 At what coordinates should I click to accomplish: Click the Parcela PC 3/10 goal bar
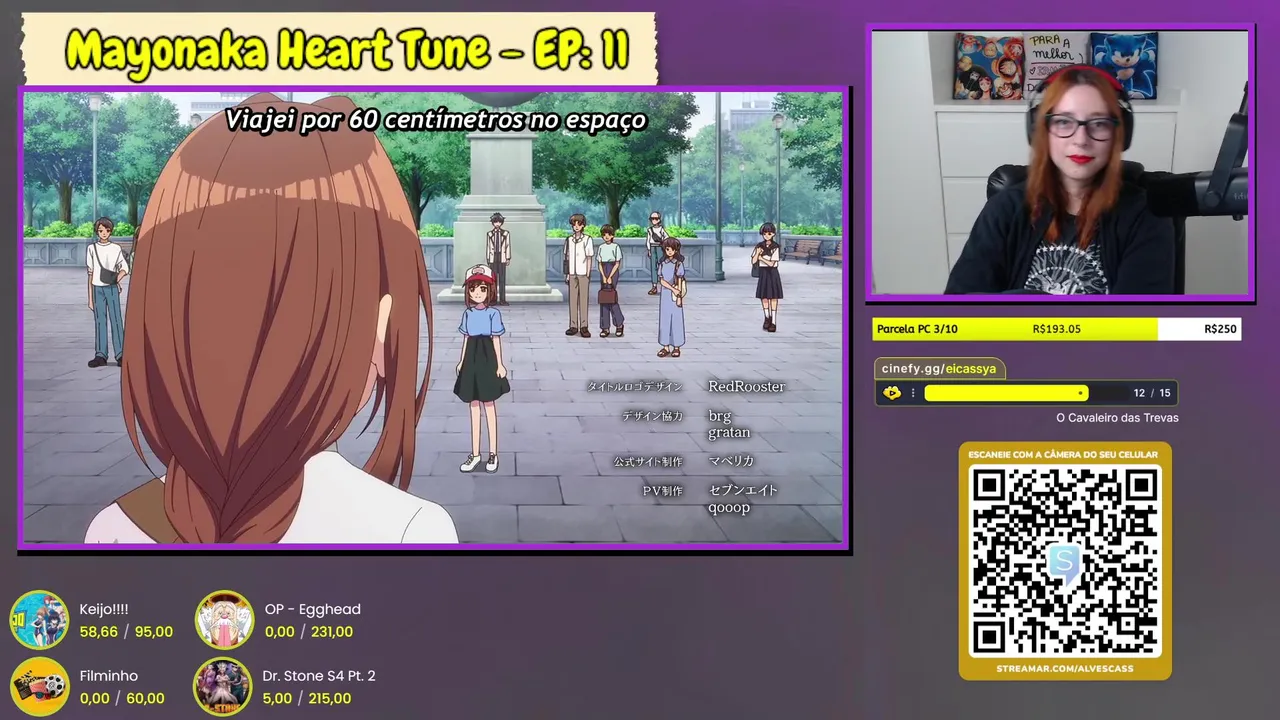1058,329
